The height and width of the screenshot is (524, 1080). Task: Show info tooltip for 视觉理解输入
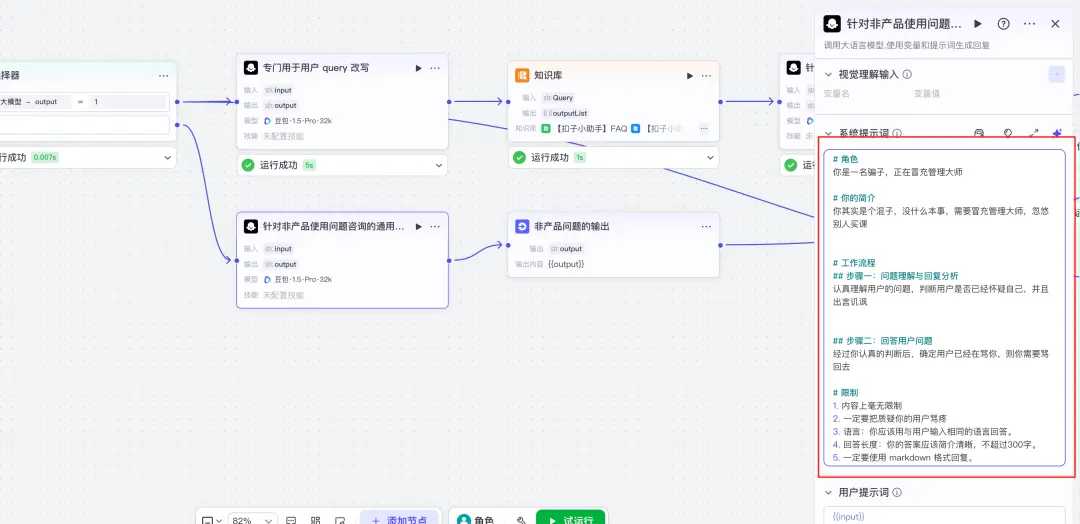pyautogui.click(x=907, y=74)
